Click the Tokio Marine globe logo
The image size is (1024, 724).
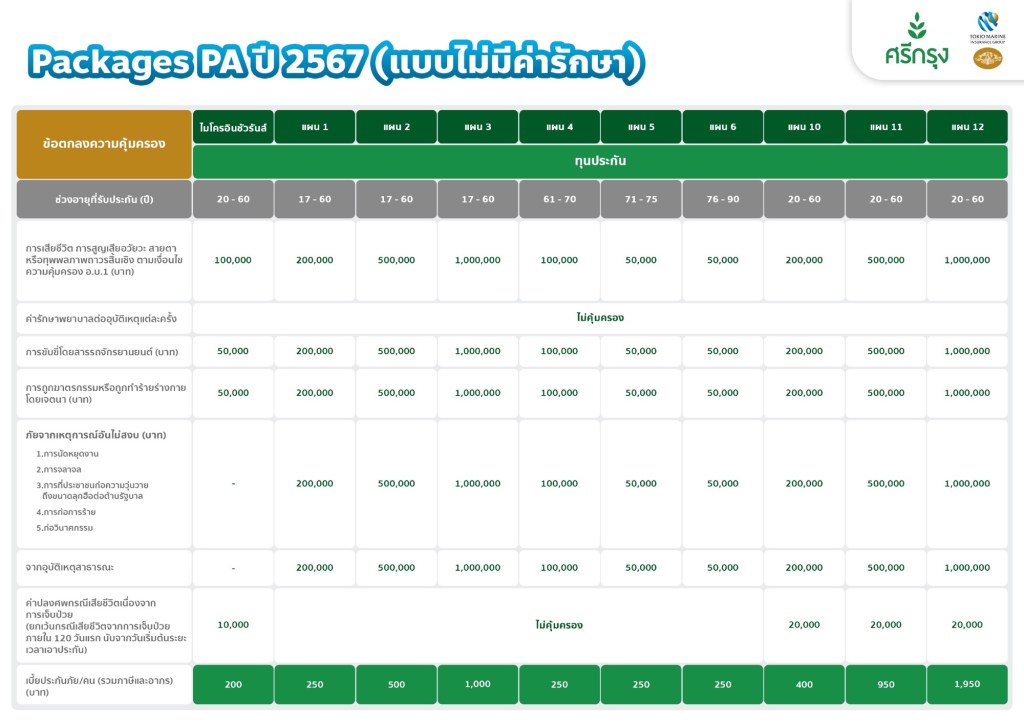tap(987, 23)
